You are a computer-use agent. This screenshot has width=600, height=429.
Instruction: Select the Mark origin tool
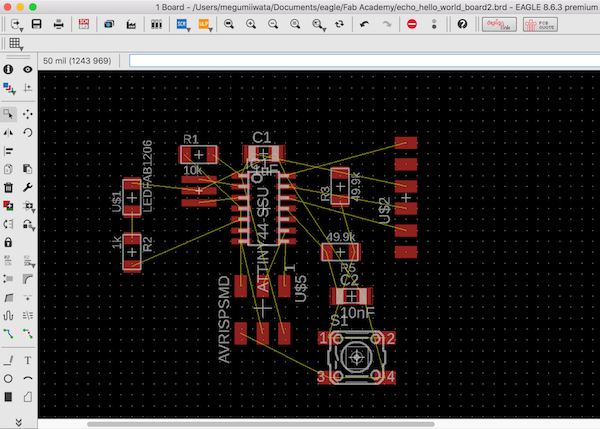(x=28, y=88)
